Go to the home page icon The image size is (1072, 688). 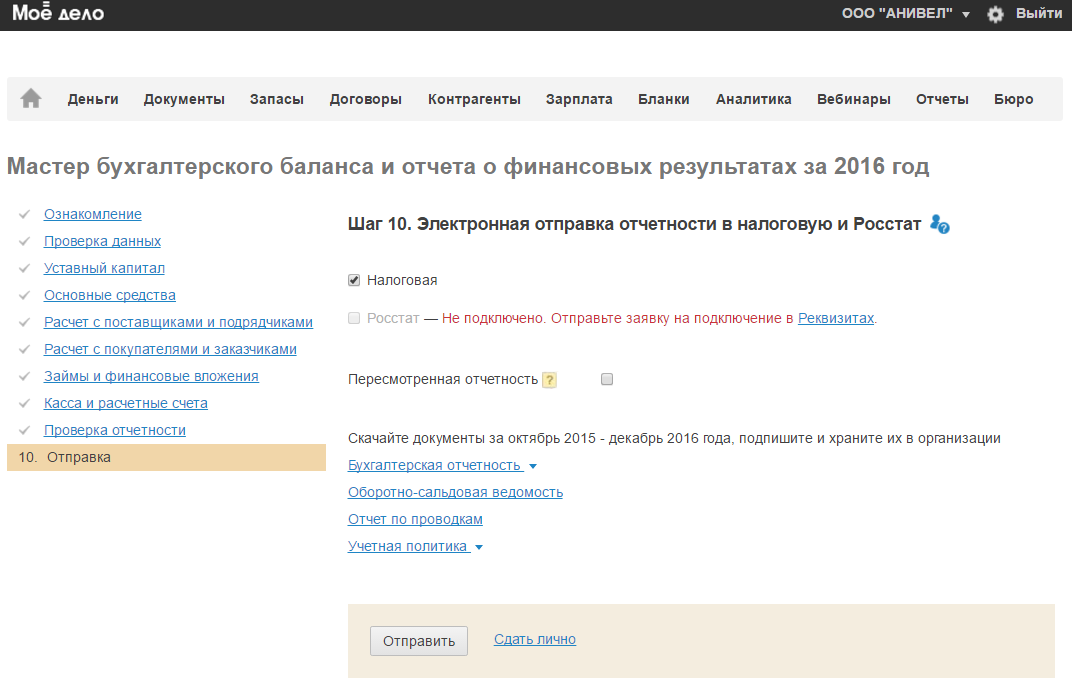31,99
